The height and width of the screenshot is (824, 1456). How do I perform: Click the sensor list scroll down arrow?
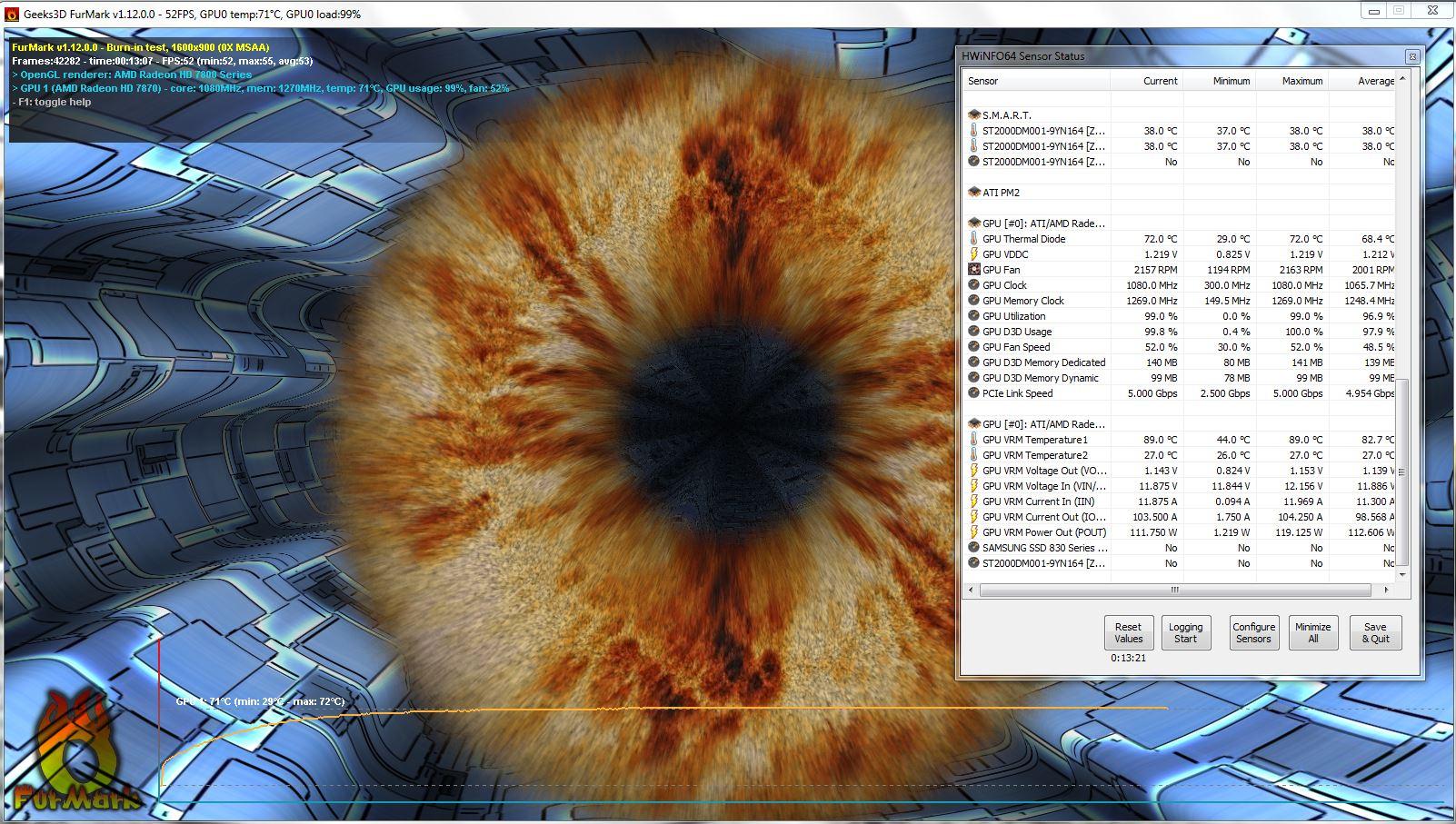coord(1401,573)
